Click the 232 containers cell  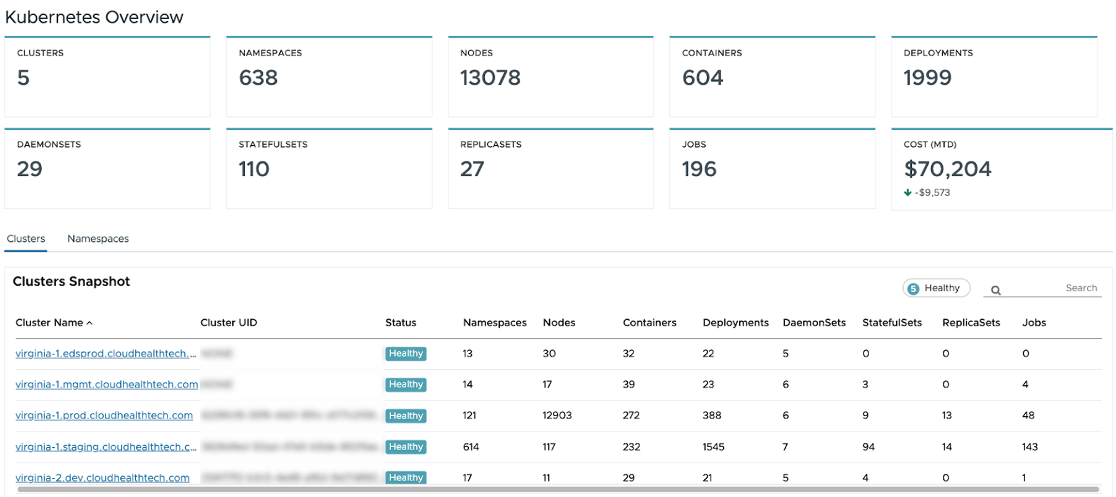click(x=631, y=446)
